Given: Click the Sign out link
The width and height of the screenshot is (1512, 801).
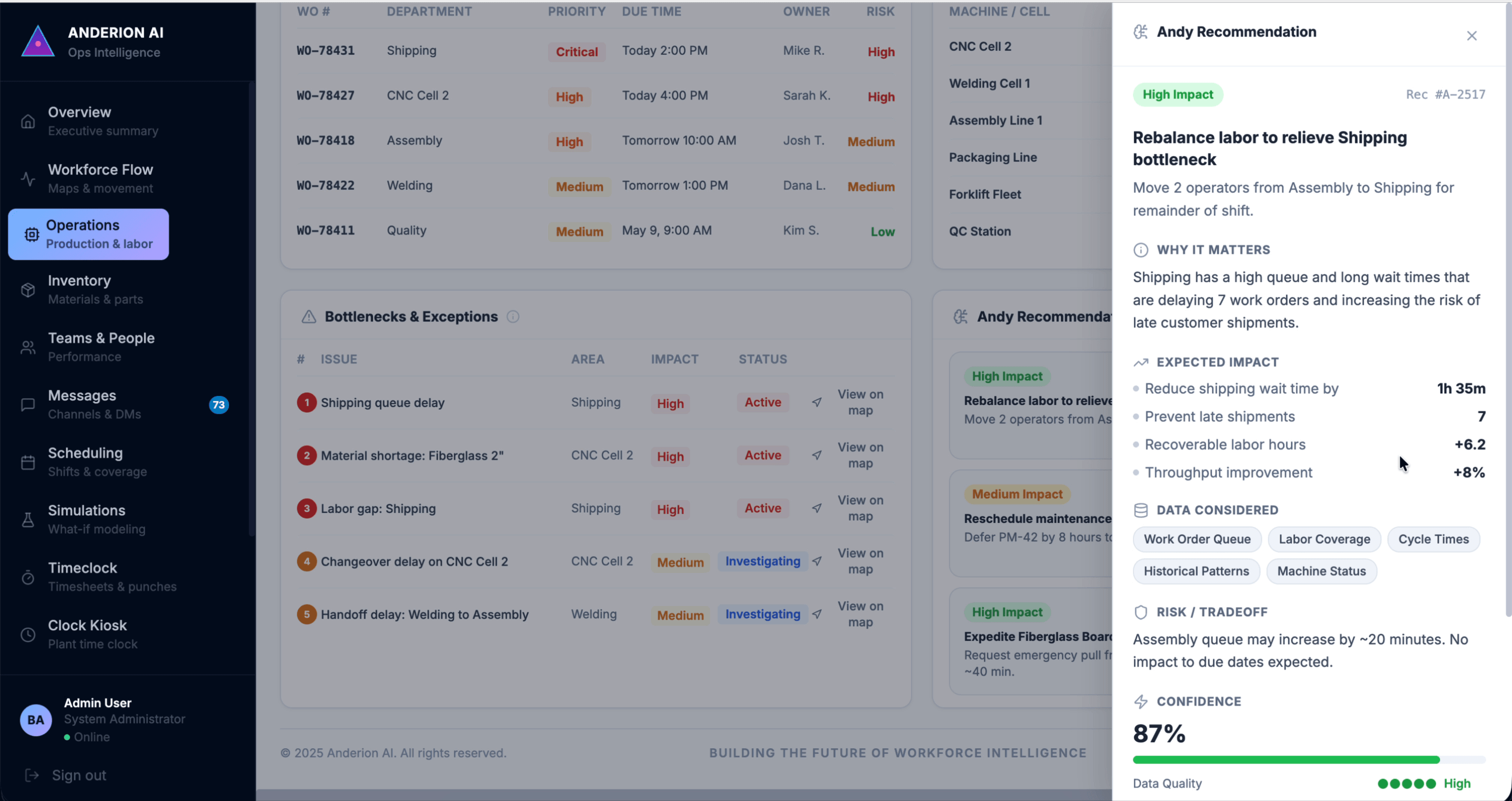Looking at the screenshot, I should pyautogui.click(x=78, y=775).
